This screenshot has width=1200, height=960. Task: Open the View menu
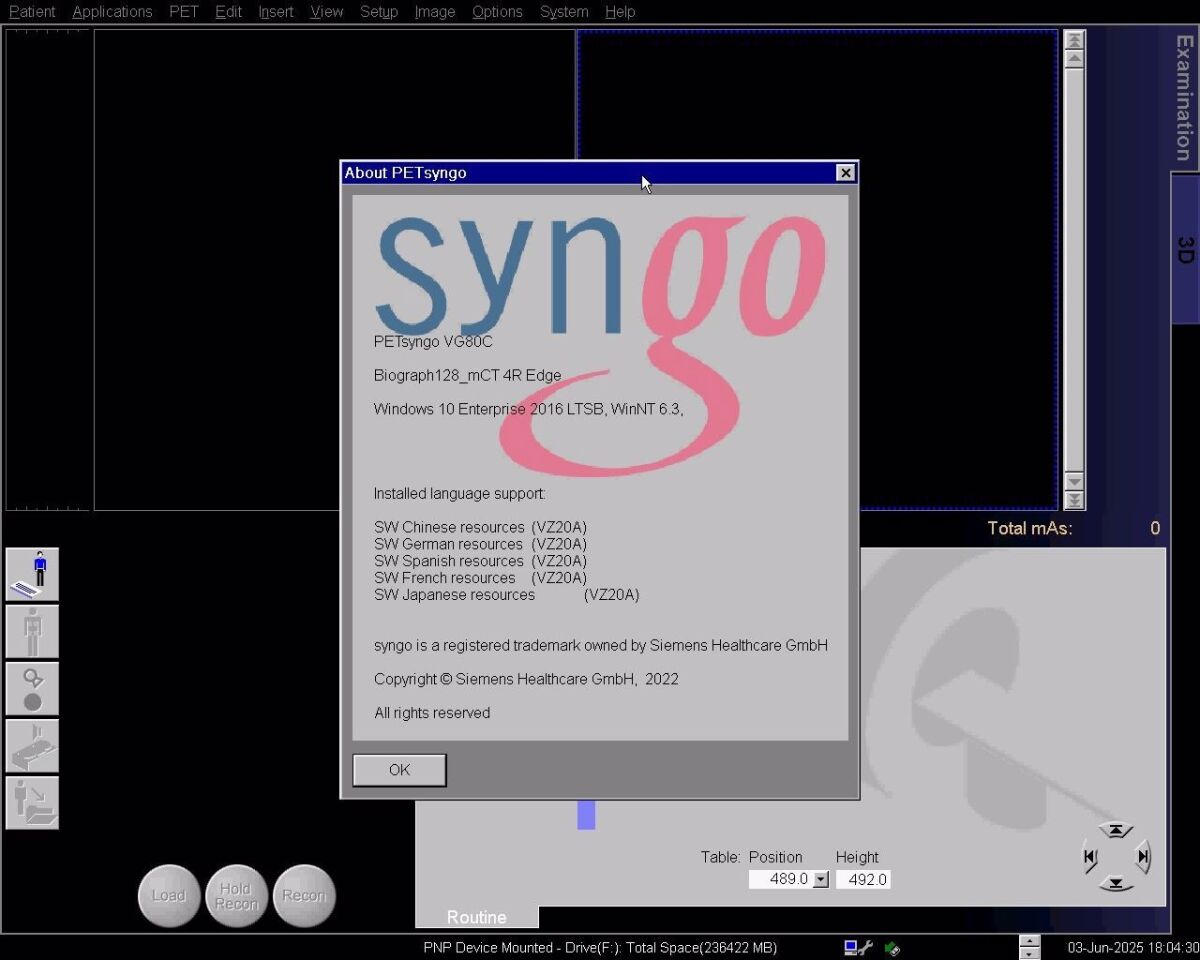coord(326,12)
